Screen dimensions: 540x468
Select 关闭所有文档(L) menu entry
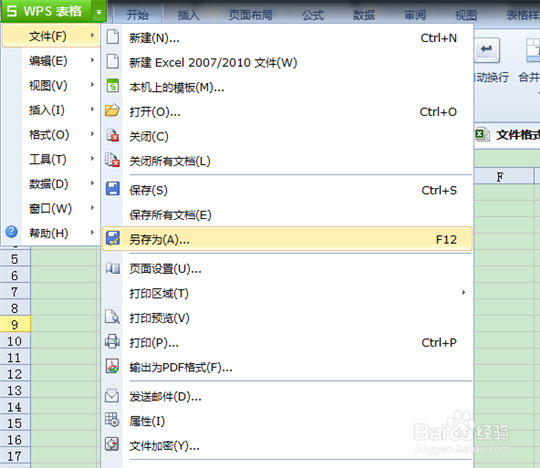(287, 161)
